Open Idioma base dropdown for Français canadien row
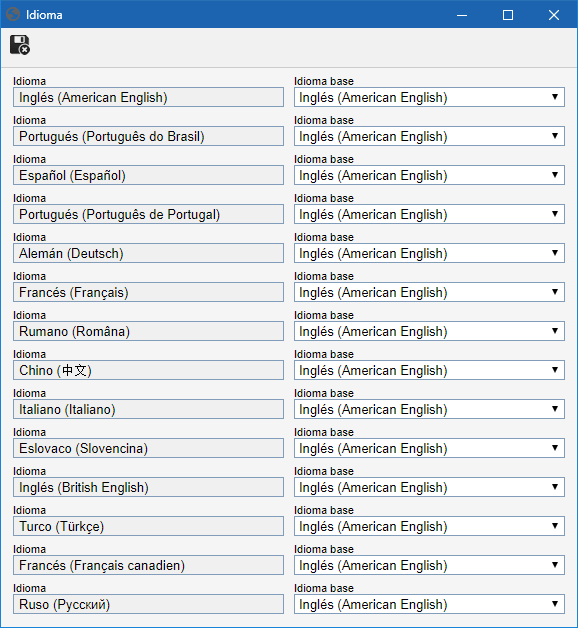The width and height of the screenshot is (578, 628). coord(429,565)
